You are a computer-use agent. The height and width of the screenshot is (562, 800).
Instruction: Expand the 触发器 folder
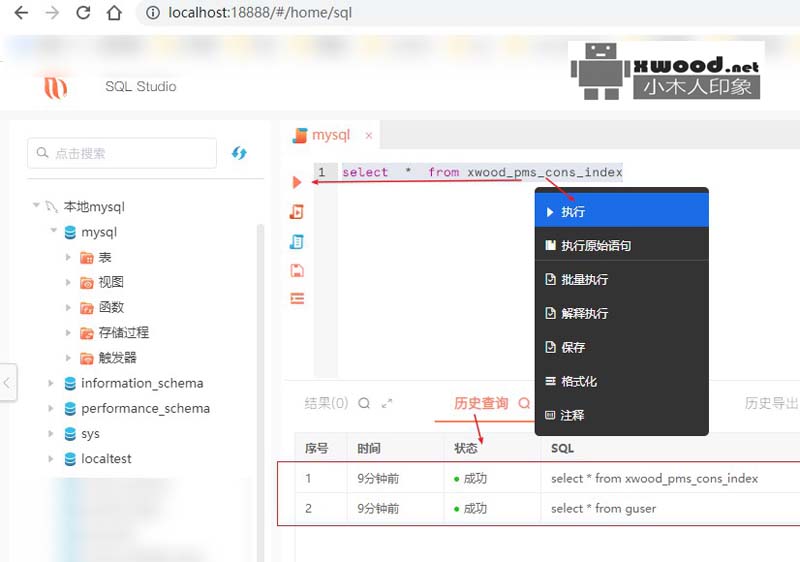point(68,357)
